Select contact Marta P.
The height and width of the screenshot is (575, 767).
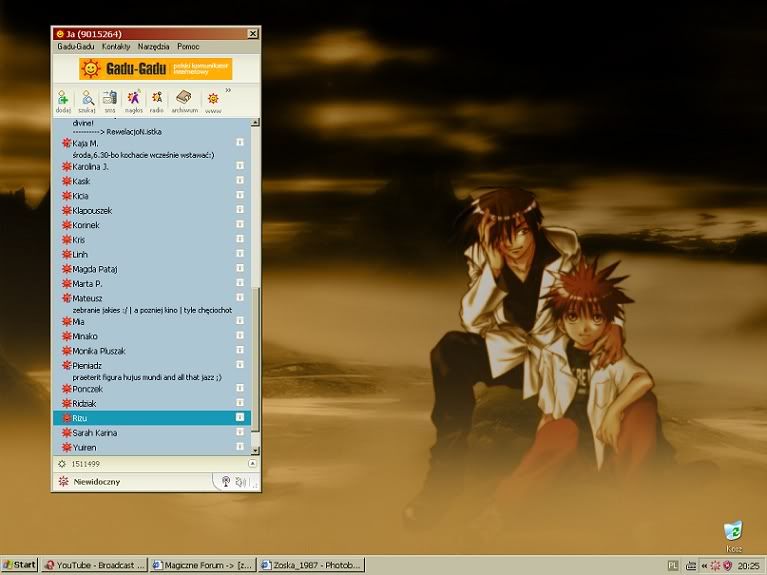tap(87, 284)
